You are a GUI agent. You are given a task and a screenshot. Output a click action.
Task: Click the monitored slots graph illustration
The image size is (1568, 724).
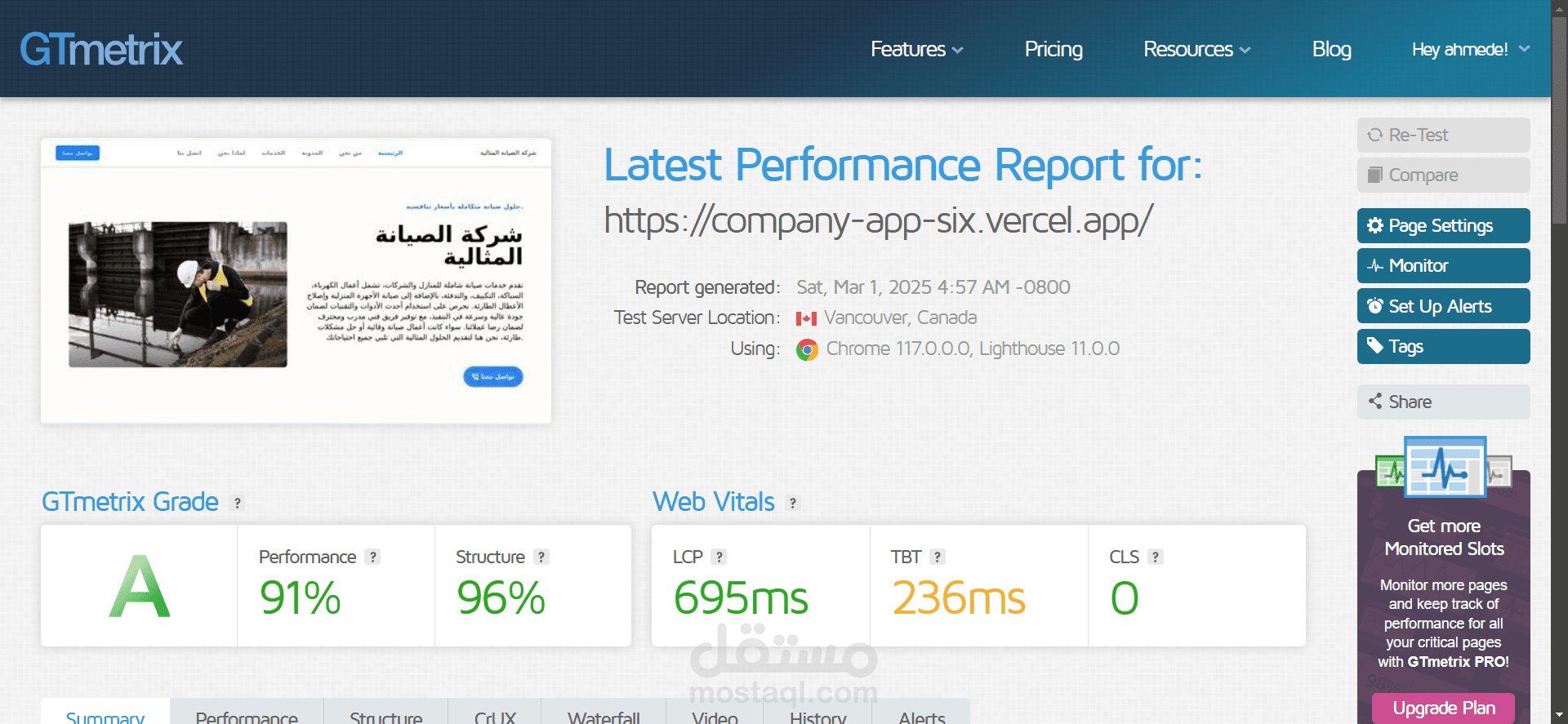[x=1444, y=467]
